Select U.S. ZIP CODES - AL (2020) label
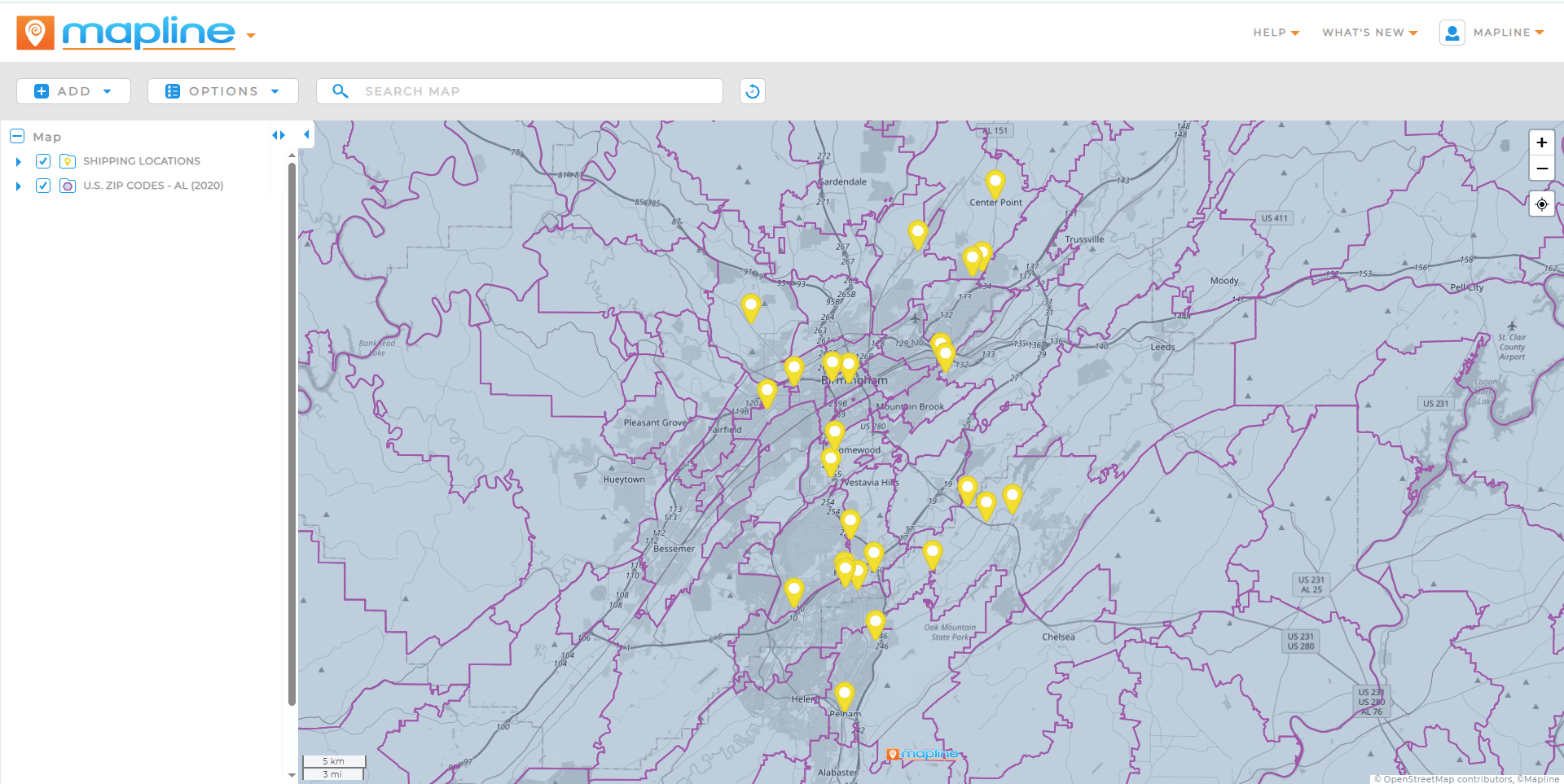Viewport: 1564px width, 784px height. [153, 186]
